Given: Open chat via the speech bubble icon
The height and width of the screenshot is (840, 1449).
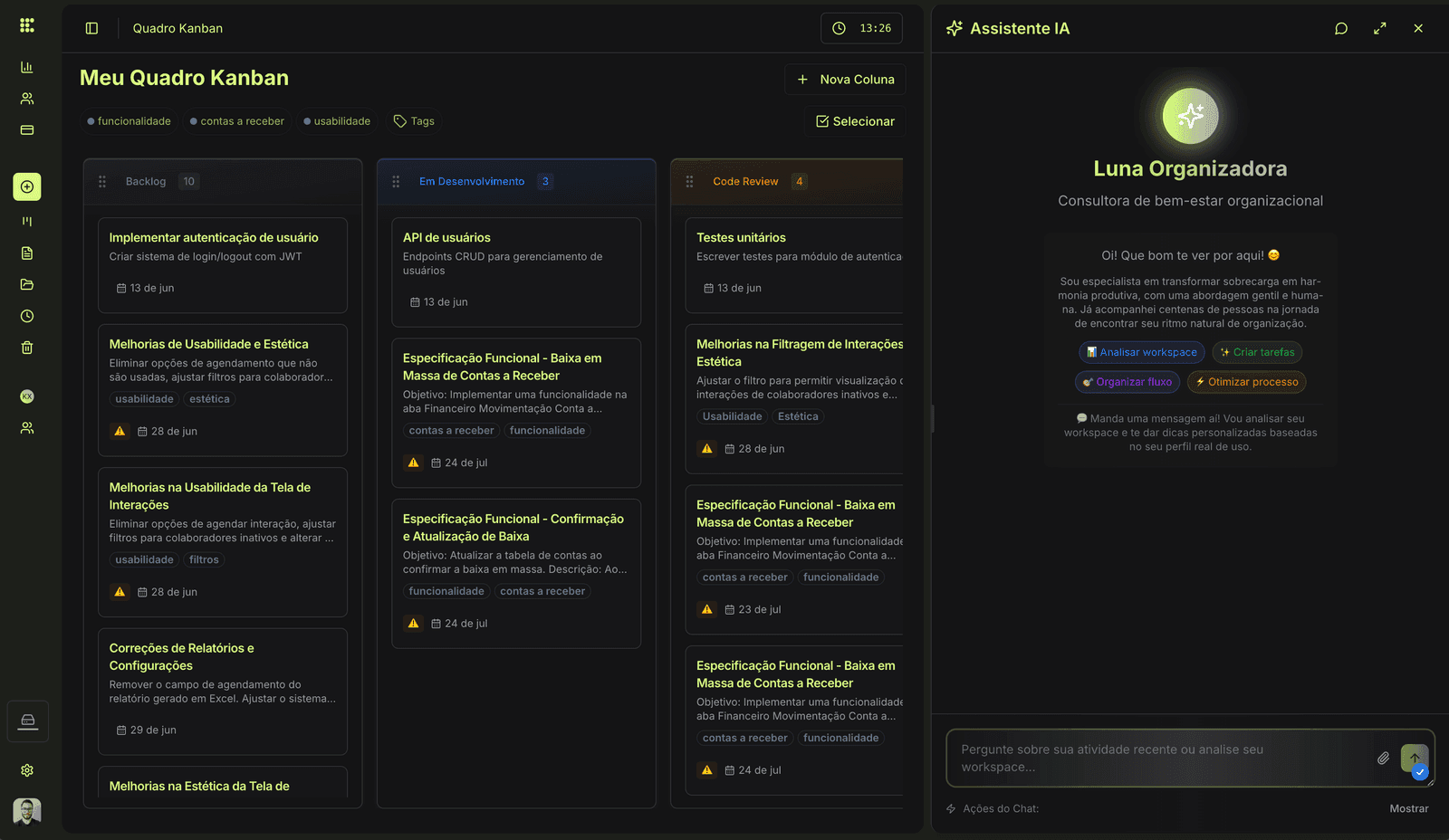Looking at the screenshot, I should 1340,28.
